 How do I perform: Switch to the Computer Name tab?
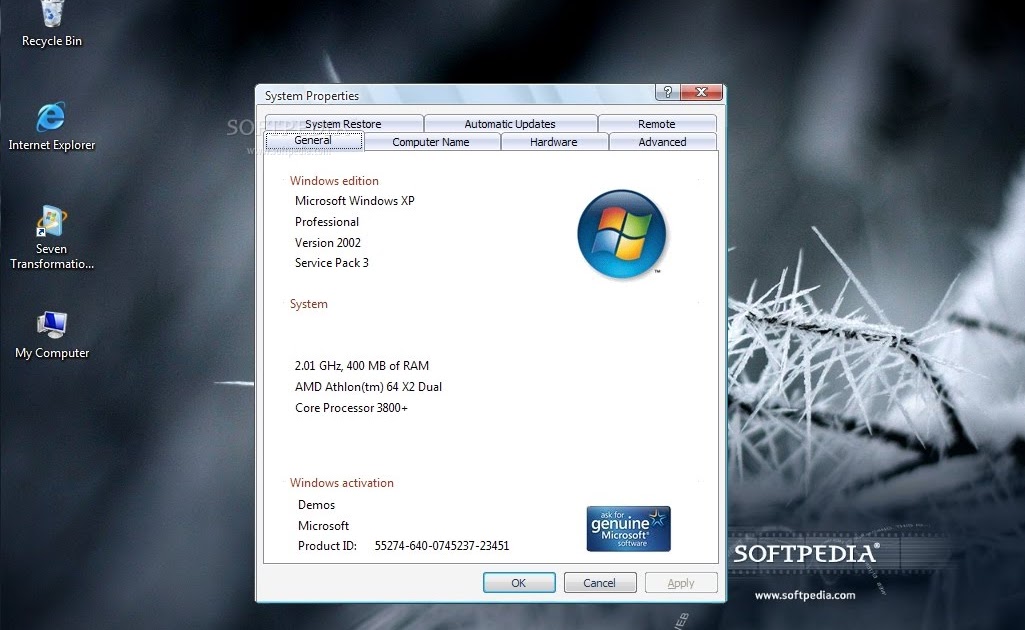pyautogui.click(x=432, y=142)
